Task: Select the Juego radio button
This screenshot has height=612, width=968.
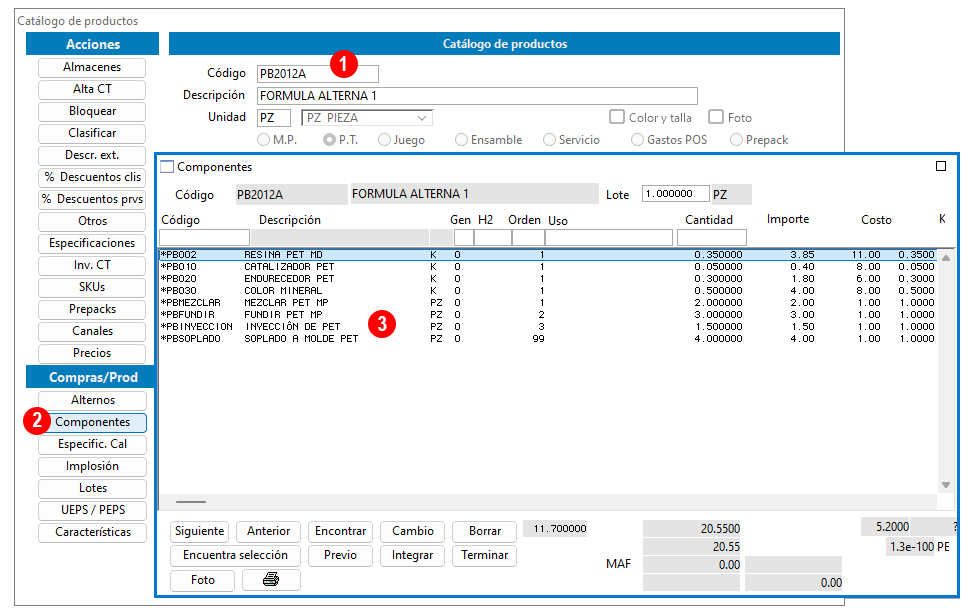Action: click(x=384, y=140)
